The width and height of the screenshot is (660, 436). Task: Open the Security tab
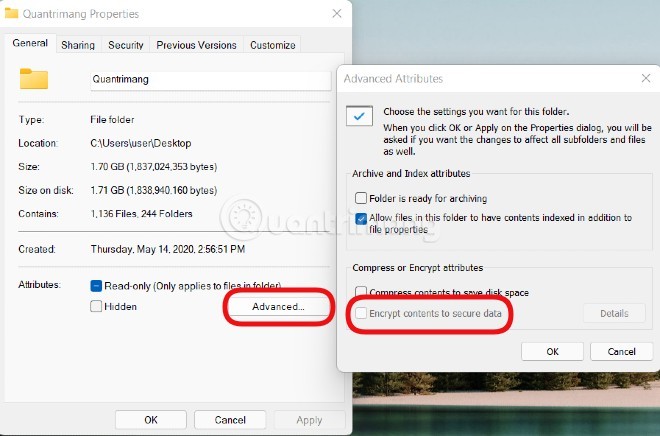point(126,45)
